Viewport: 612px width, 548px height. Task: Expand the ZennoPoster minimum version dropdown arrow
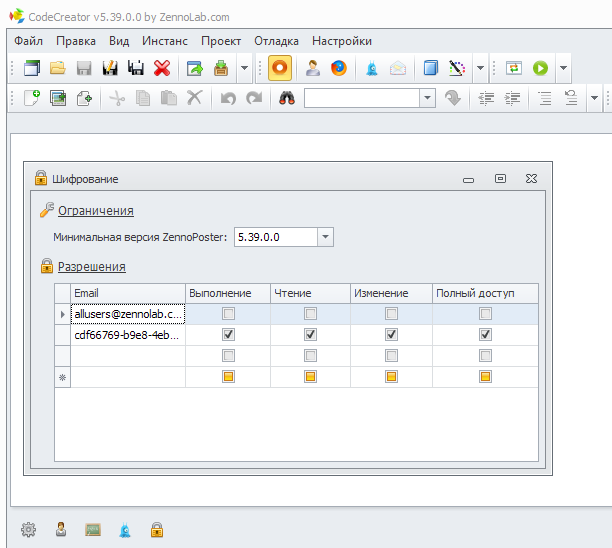click(x=326, y=237)
